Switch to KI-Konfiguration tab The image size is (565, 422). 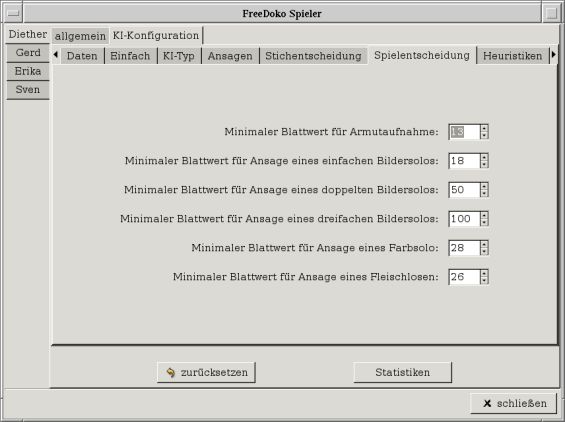(x=156, y=35)
